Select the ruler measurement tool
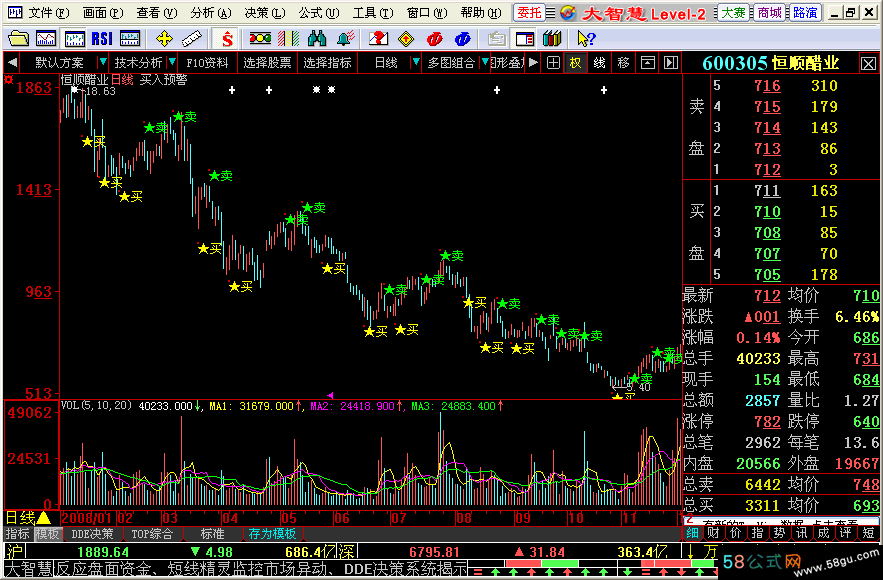 pos(191,39)
